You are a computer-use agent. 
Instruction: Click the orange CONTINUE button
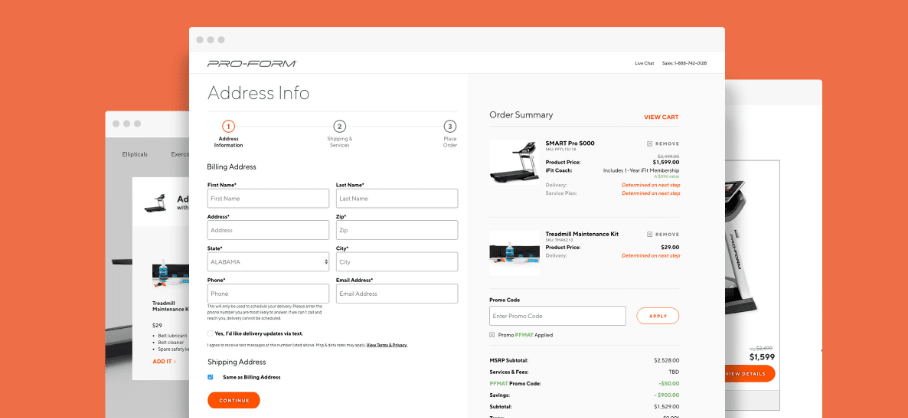tap(234, 400)
